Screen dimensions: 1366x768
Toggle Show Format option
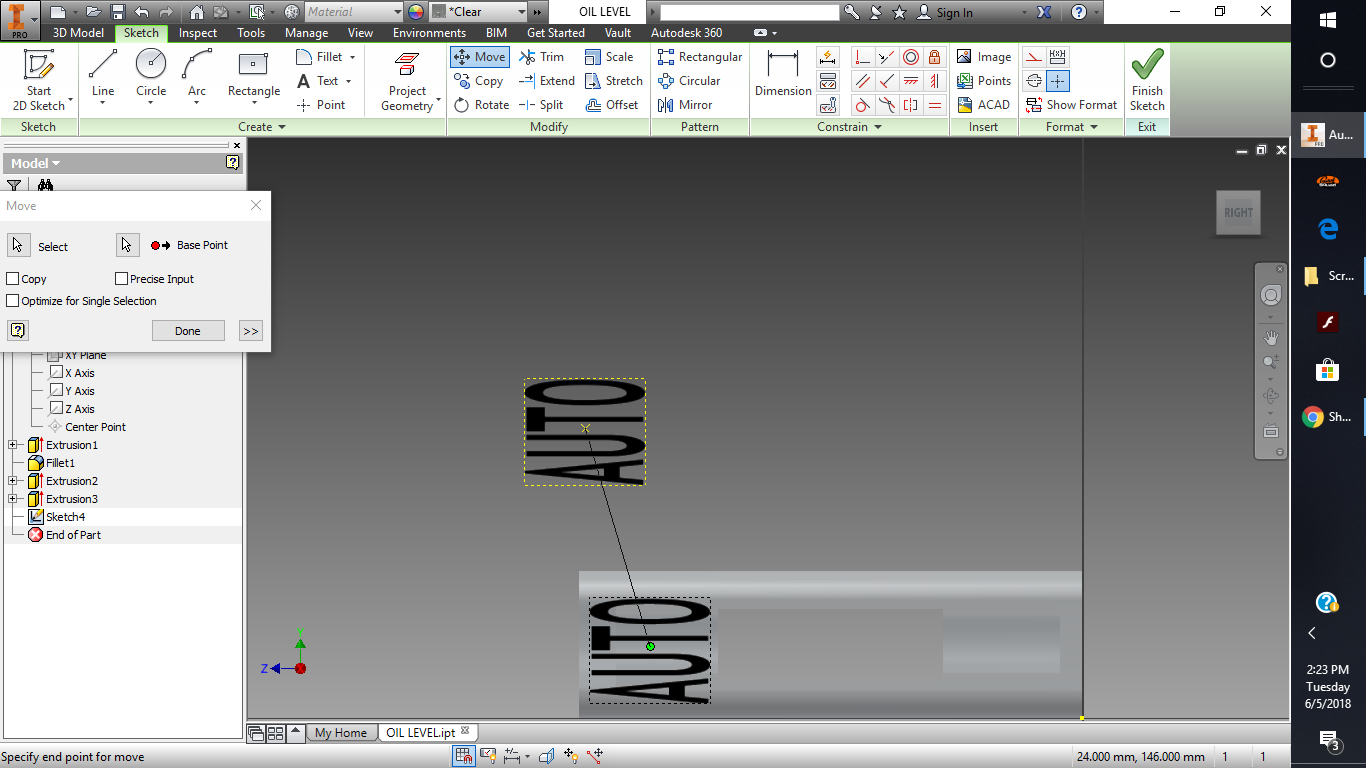coord(1071,105)
